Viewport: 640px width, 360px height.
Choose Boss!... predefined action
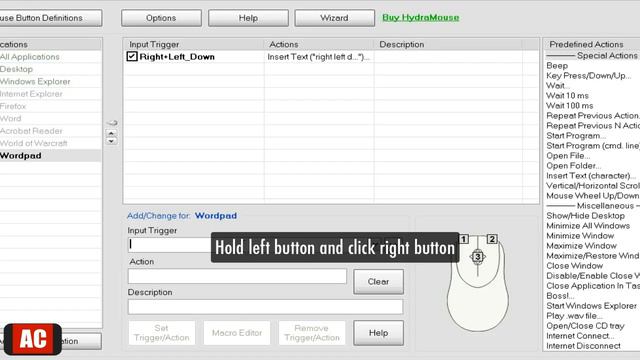tap(560, 296)
